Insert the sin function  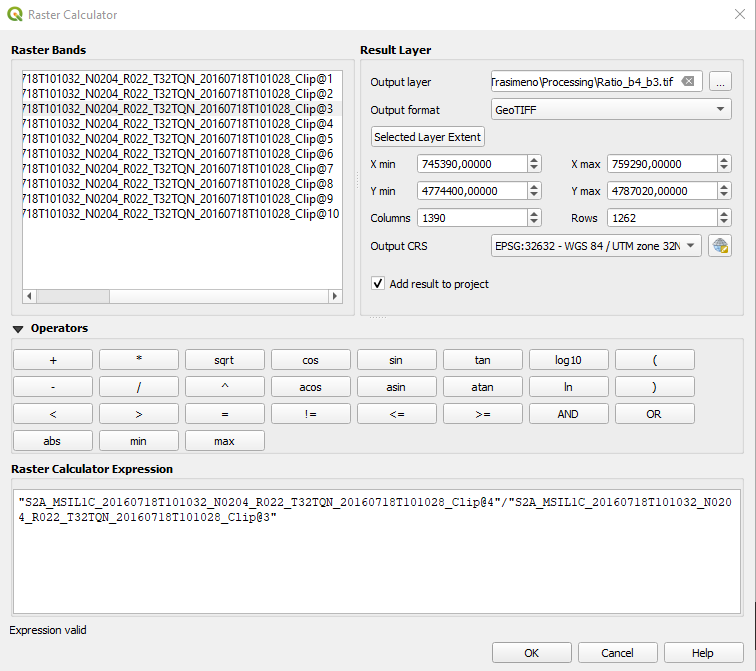(396, 360)
